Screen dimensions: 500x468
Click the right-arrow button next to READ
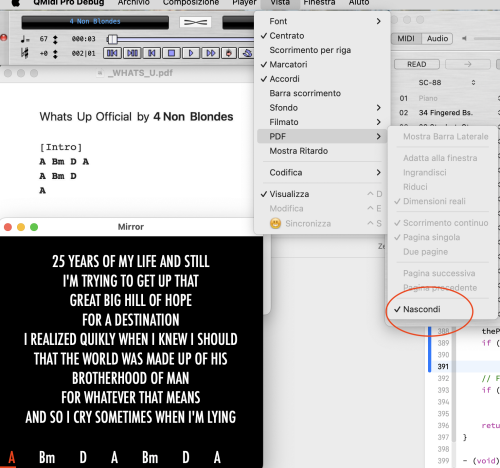coord(468,64)
